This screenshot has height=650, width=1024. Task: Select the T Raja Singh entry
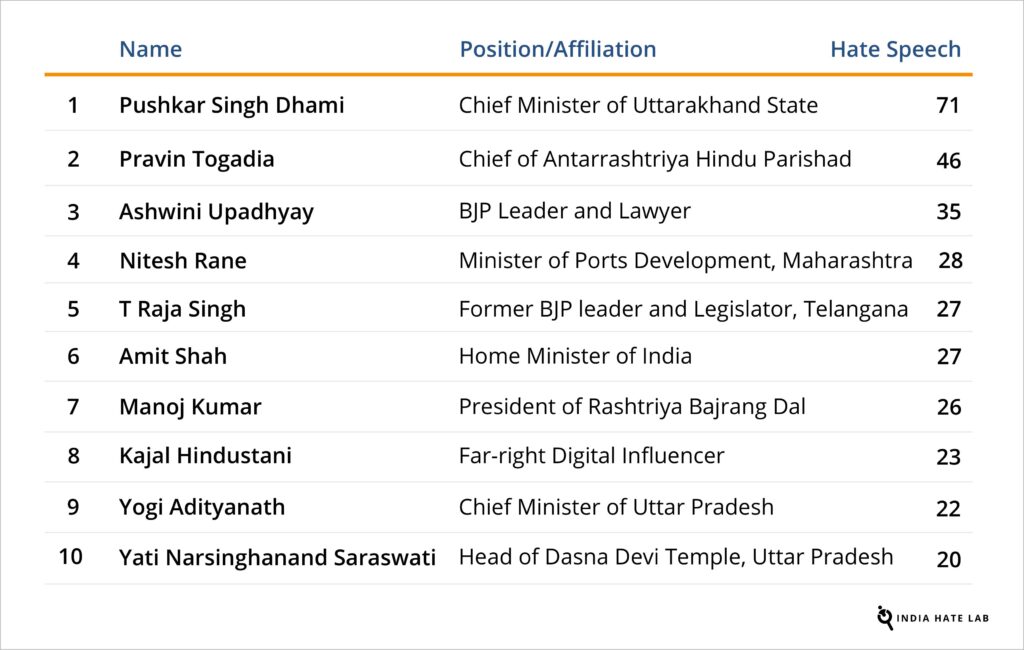point(182,309)
